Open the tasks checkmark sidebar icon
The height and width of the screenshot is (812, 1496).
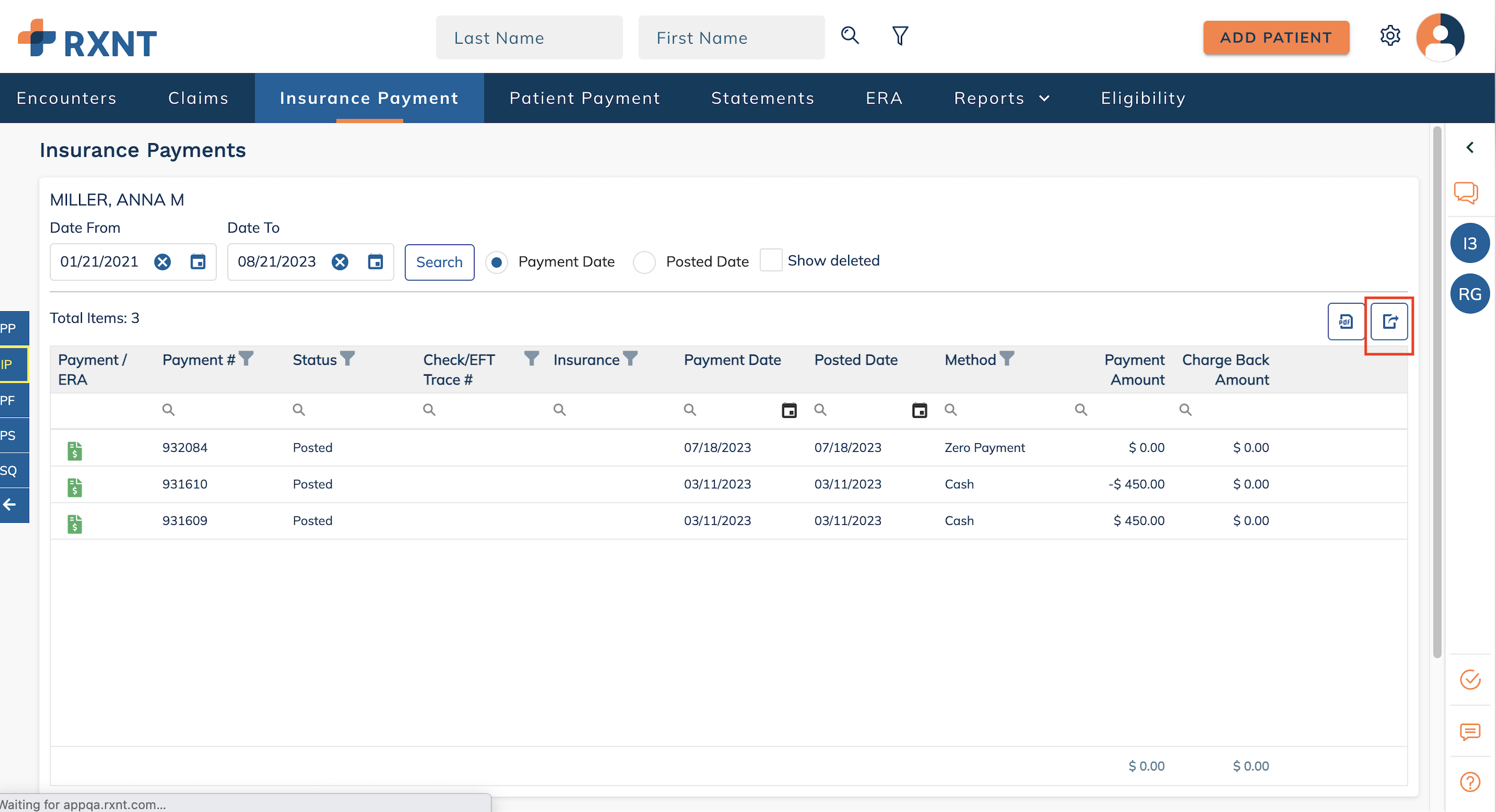point(1470,679)
